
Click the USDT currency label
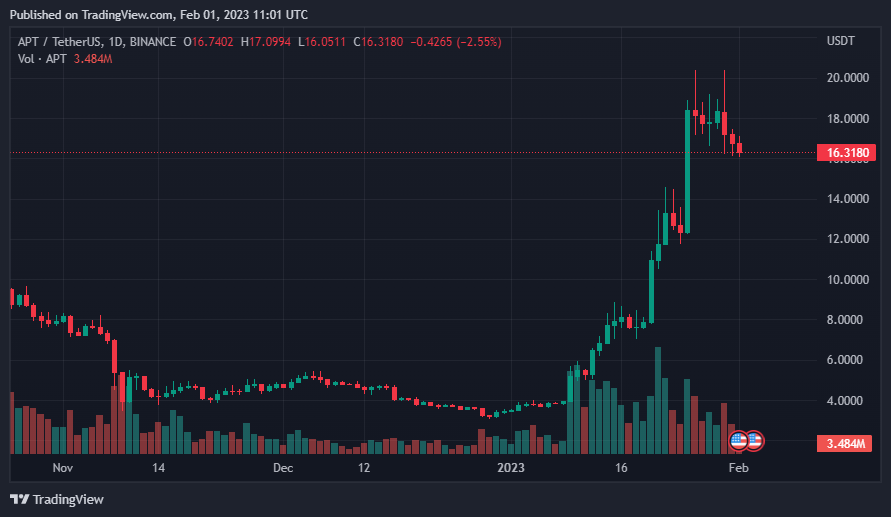tap(840, 41)
